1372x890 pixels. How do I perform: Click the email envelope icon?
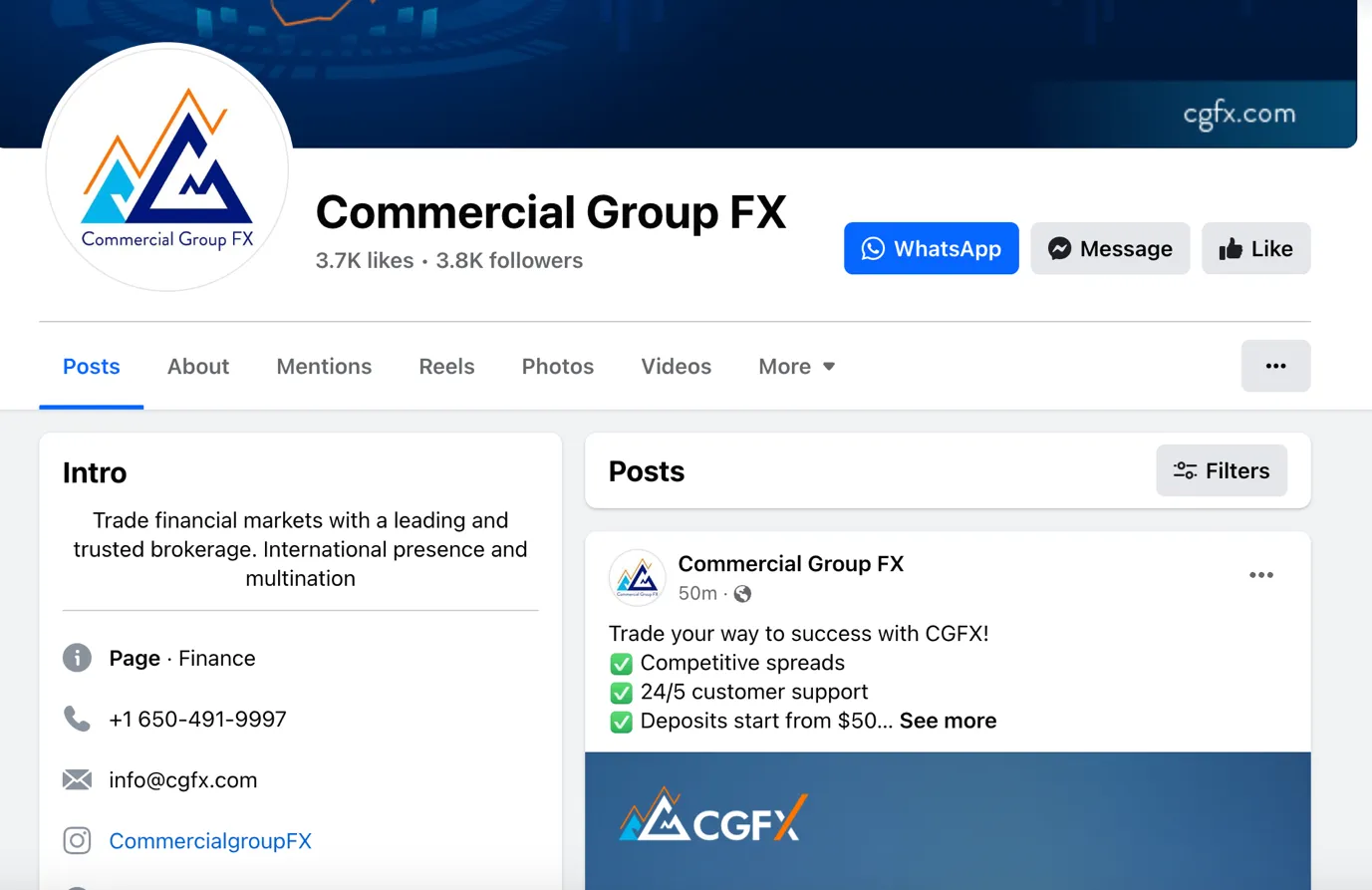77,779
